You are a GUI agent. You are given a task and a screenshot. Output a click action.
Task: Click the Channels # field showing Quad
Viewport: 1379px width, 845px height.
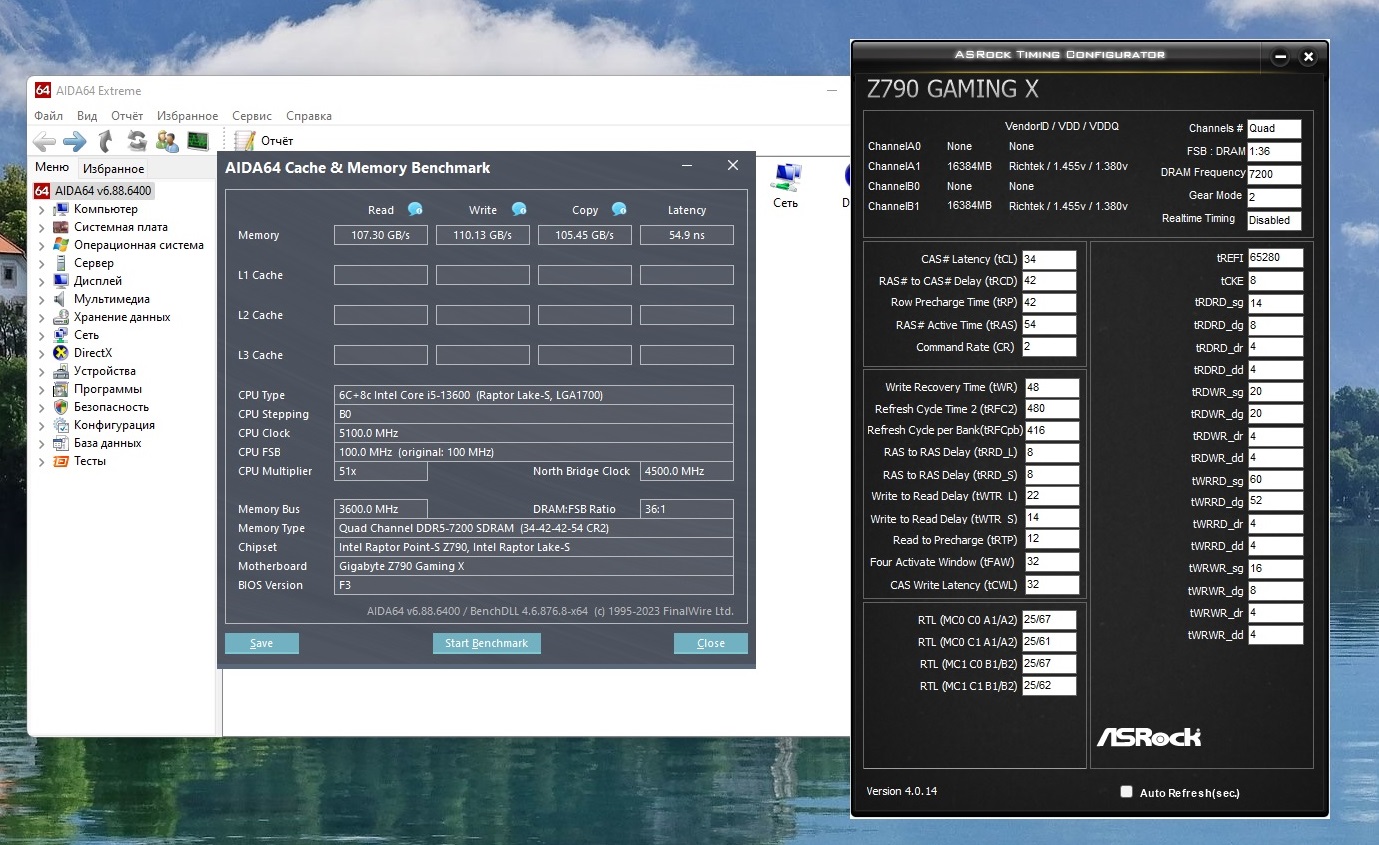[1274, 128]
